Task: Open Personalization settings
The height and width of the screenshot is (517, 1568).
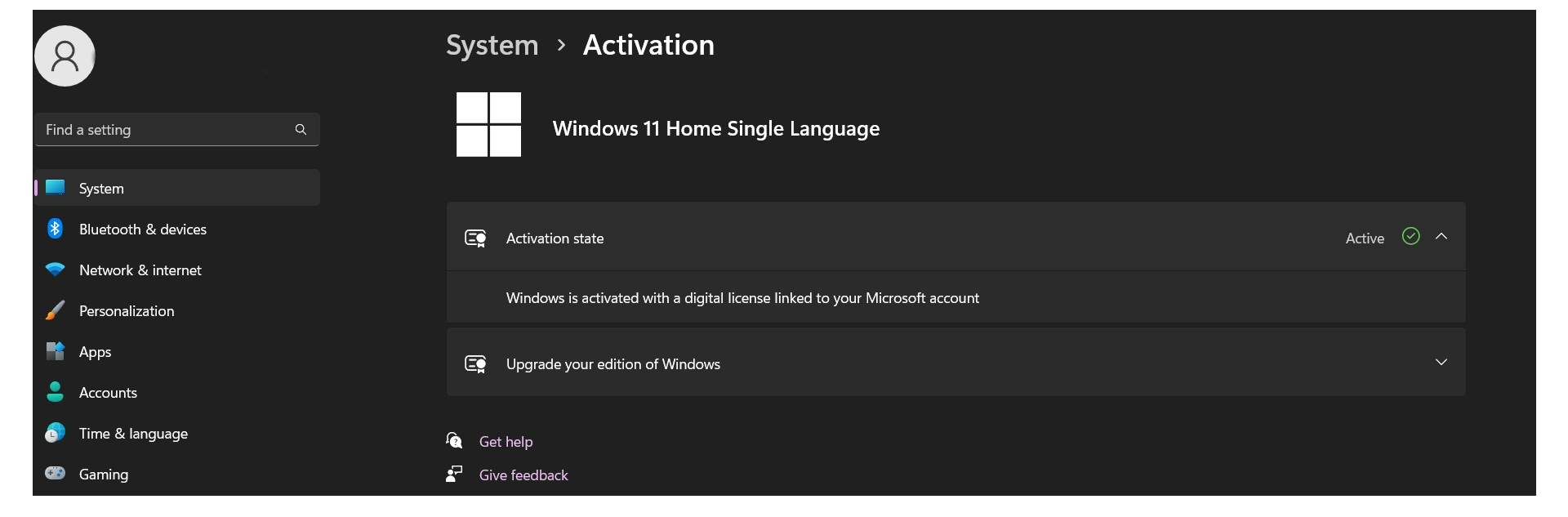Action: coord(127,311)
